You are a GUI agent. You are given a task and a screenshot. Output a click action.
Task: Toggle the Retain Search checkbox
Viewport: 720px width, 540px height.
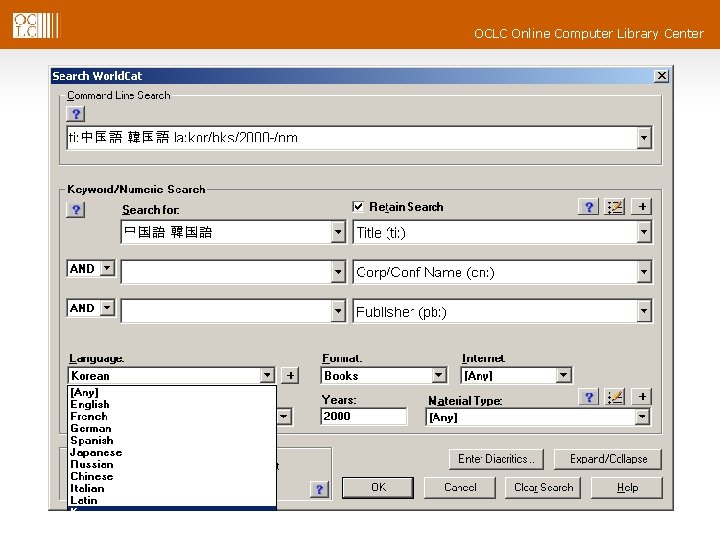pyautogui.click(x=358, y=207)
